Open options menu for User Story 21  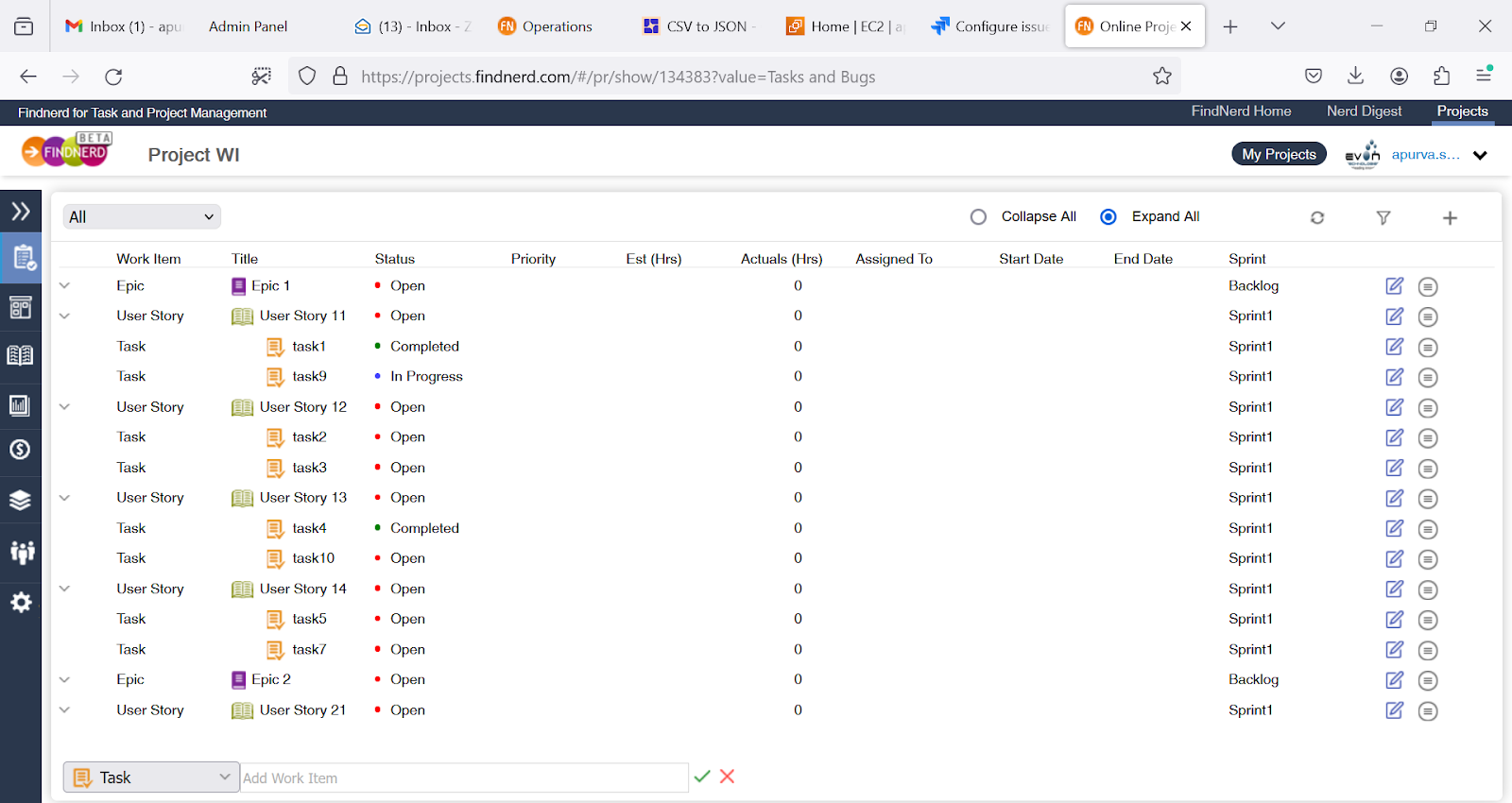1428,710
